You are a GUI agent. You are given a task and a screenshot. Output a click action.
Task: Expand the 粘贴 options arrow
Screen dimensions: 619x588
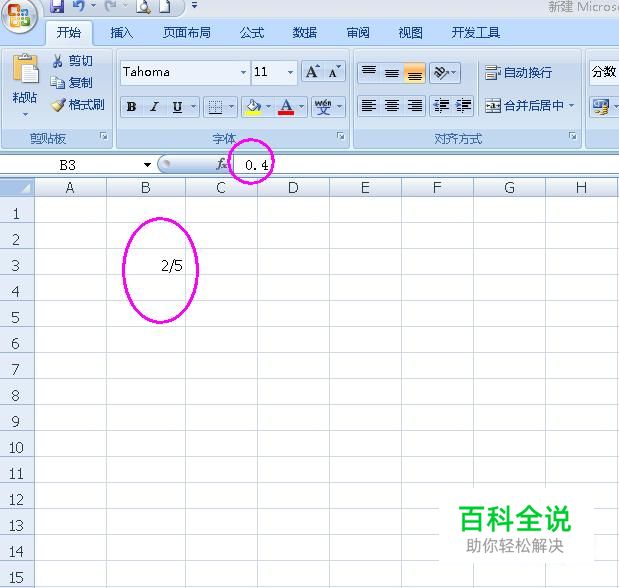point(25,115)
